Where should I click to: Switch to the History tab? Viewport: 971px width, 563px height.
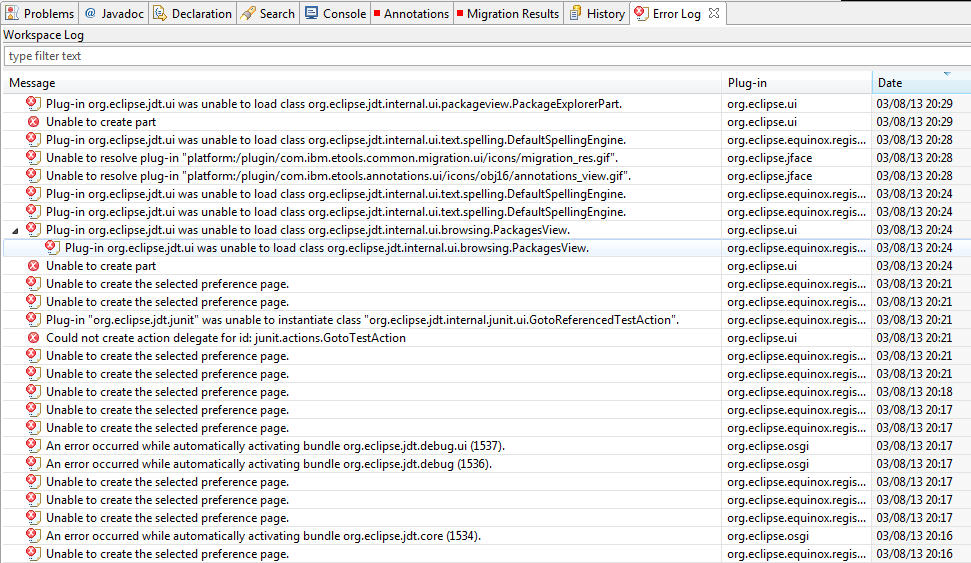tap(597, 13)
